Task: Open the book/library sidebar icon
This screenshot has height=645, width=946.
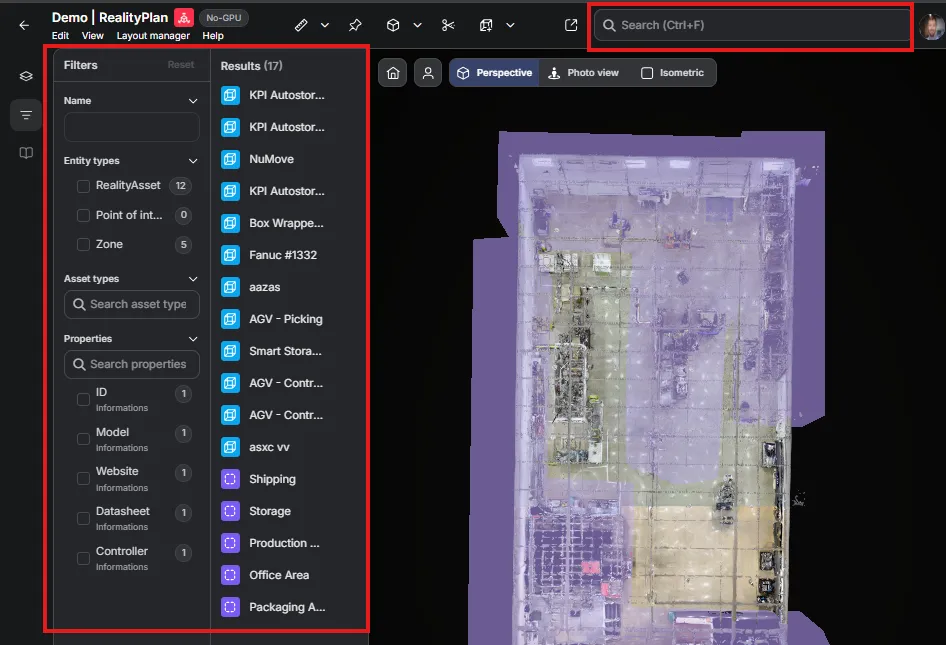Action: click(26, 153)
